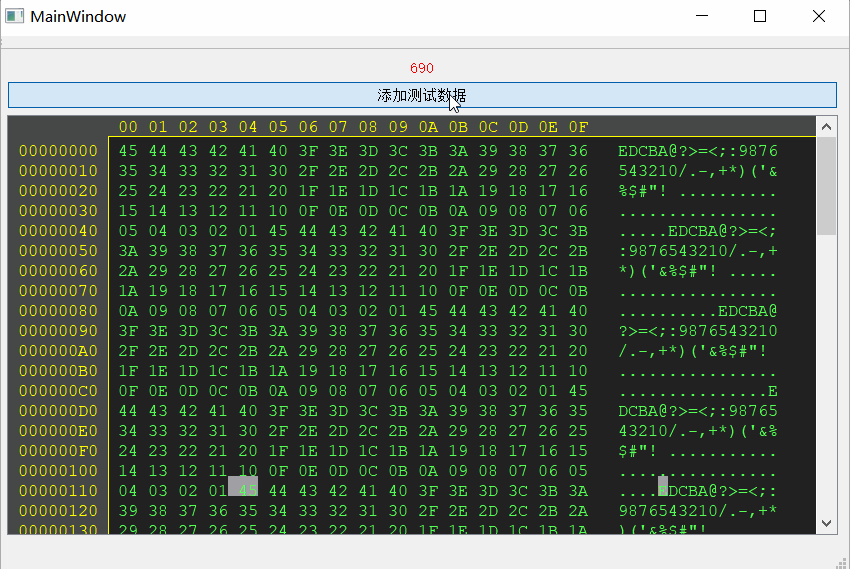Click column header 0F
This screenshot has width=850, height=569.
(578, 127)
